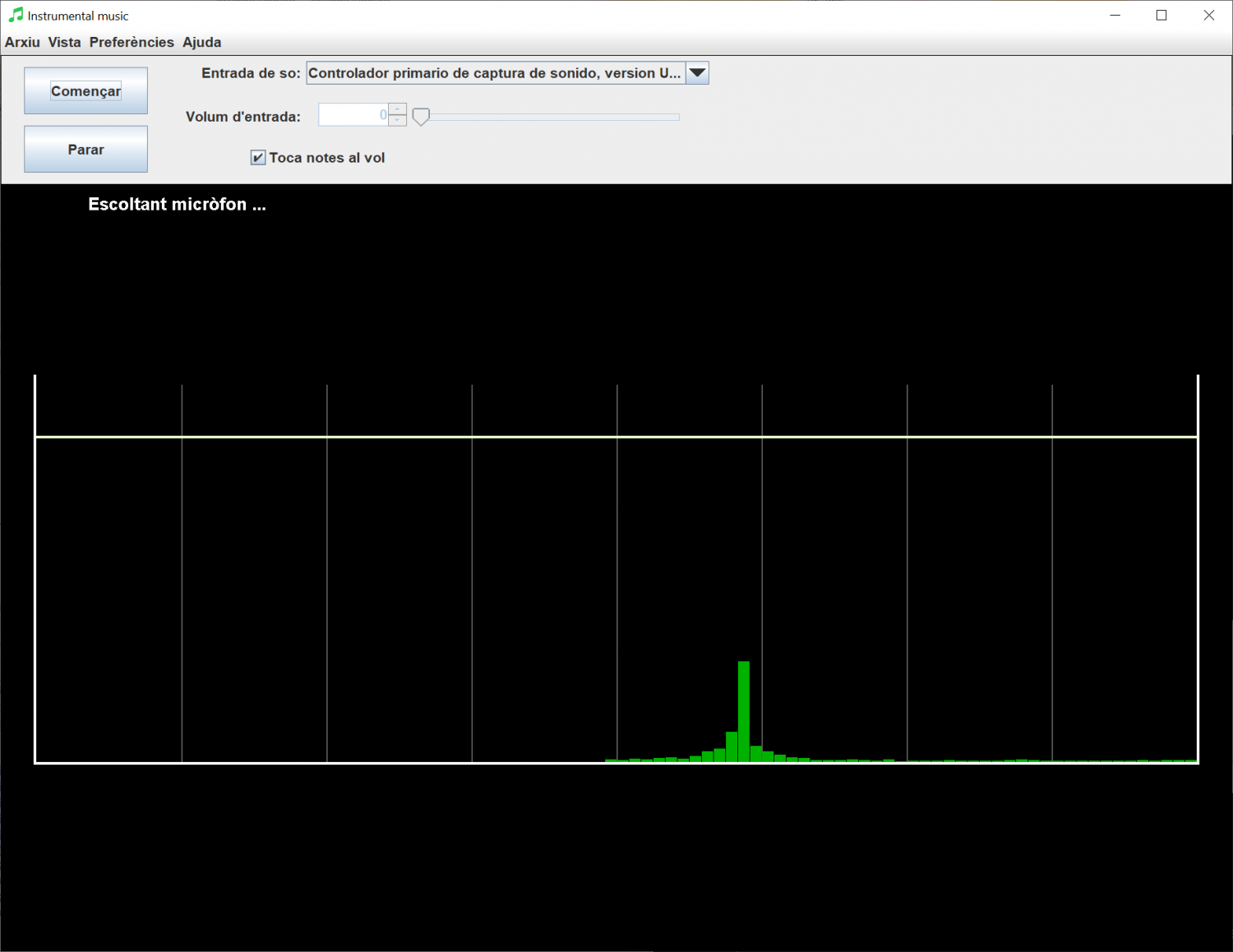
Task: Minimize the Instrumental music window
Action: [x=1115, y=15]
